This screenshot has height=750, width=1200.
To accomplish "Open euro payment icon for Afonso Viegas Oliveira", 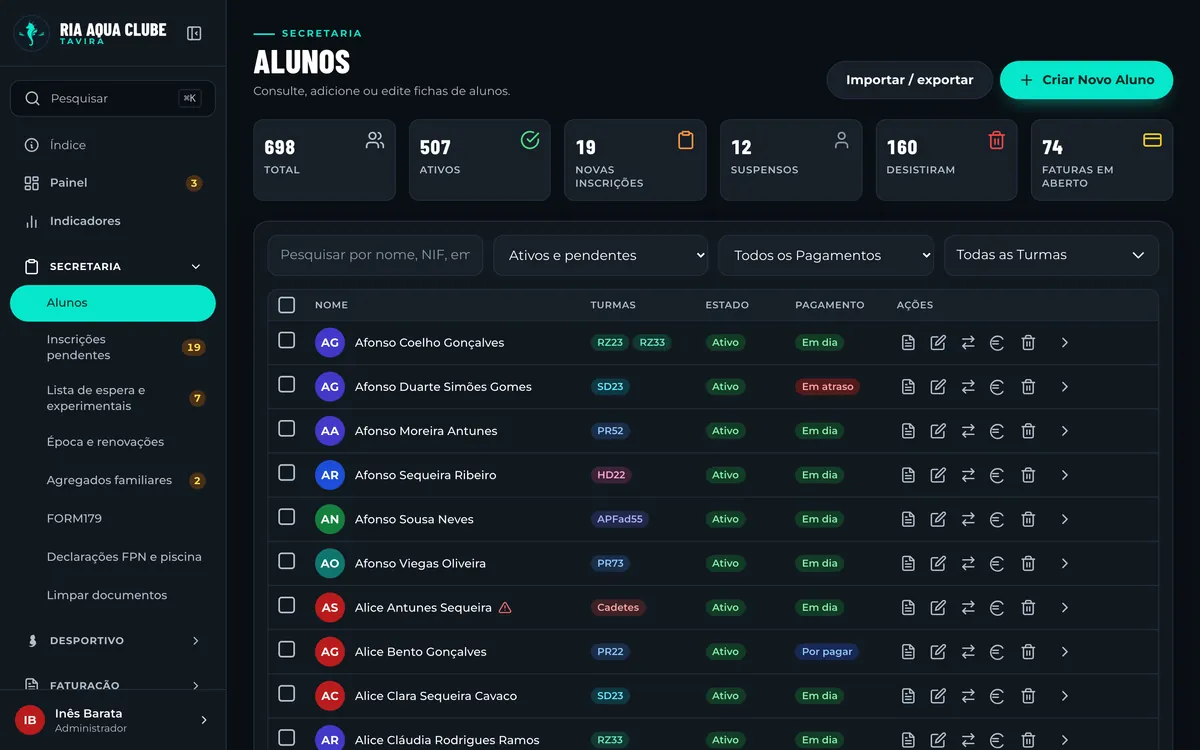I will point(997,563).
